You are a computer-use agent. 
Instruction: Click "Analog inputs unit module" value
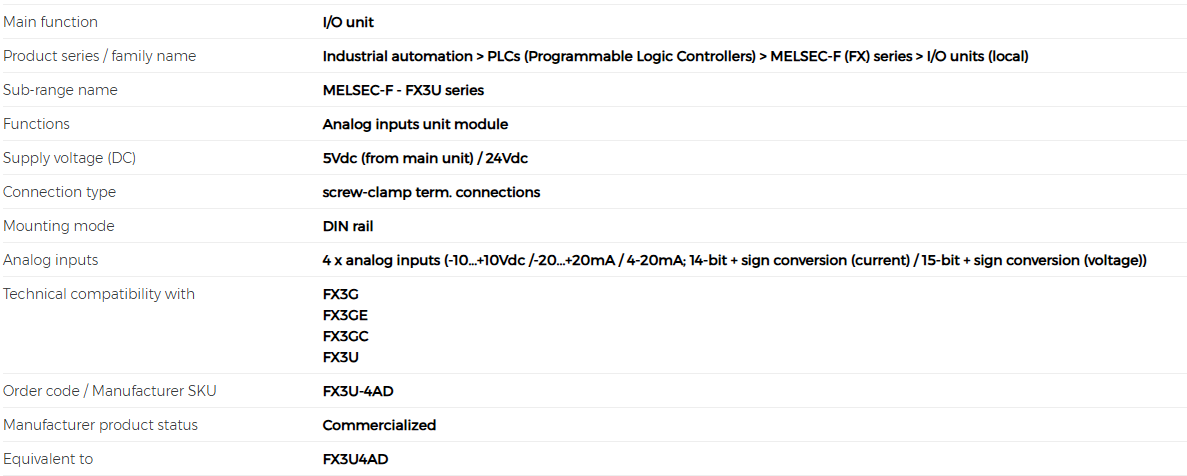tap(415, 124)
